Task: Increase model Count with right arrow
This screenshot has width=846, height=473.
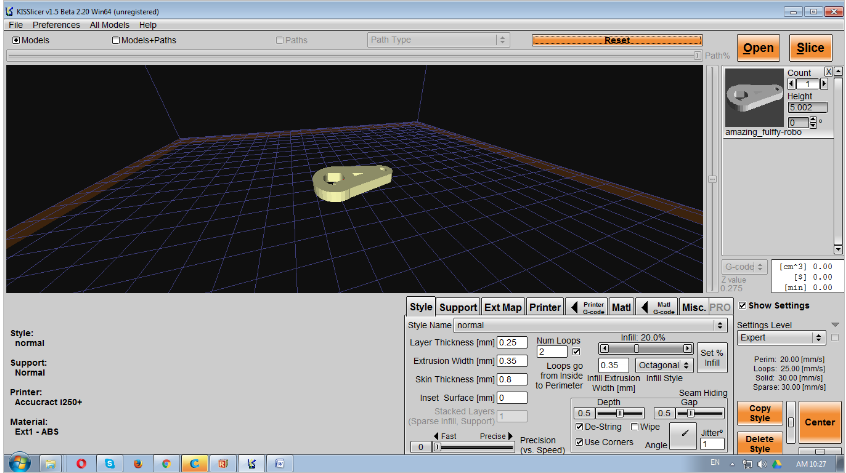Action: (824, 84)
